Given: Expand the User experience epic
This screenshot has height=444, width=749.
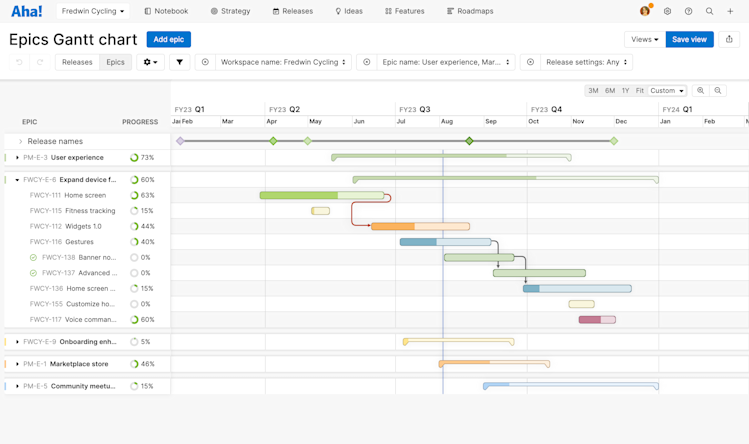Looking at the screenshot, I should [17, 158].
